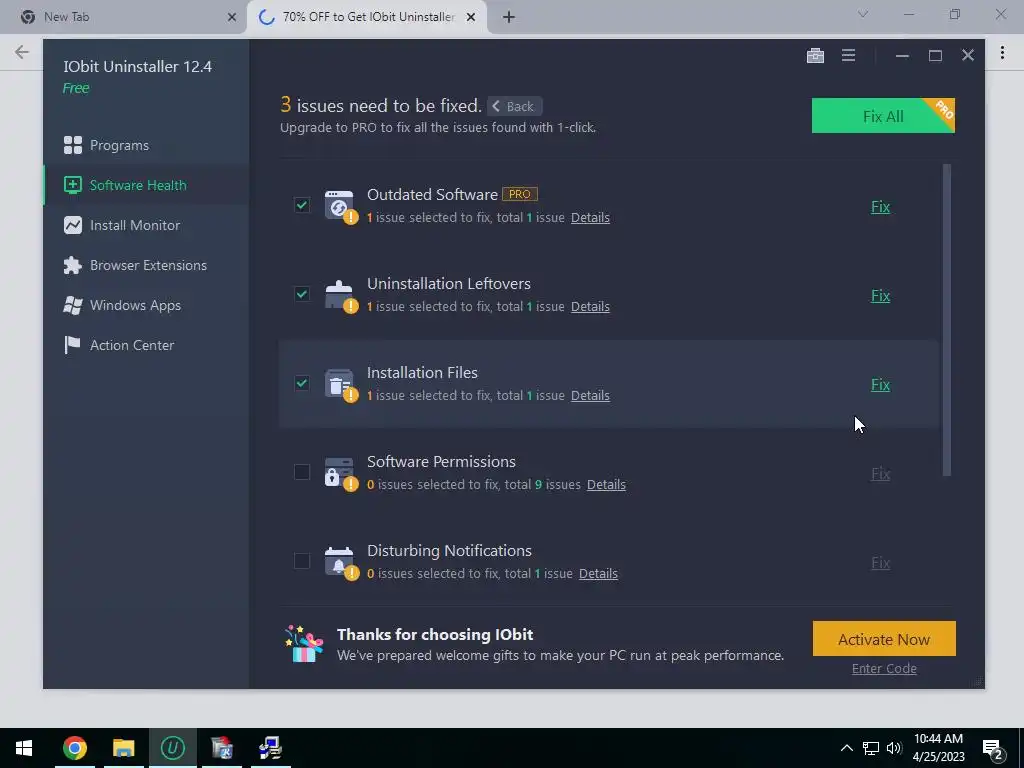This screenshot has height=768, width=1024.
Task: Uncheck the Installation Files checkbox
Action: [302, 383]
